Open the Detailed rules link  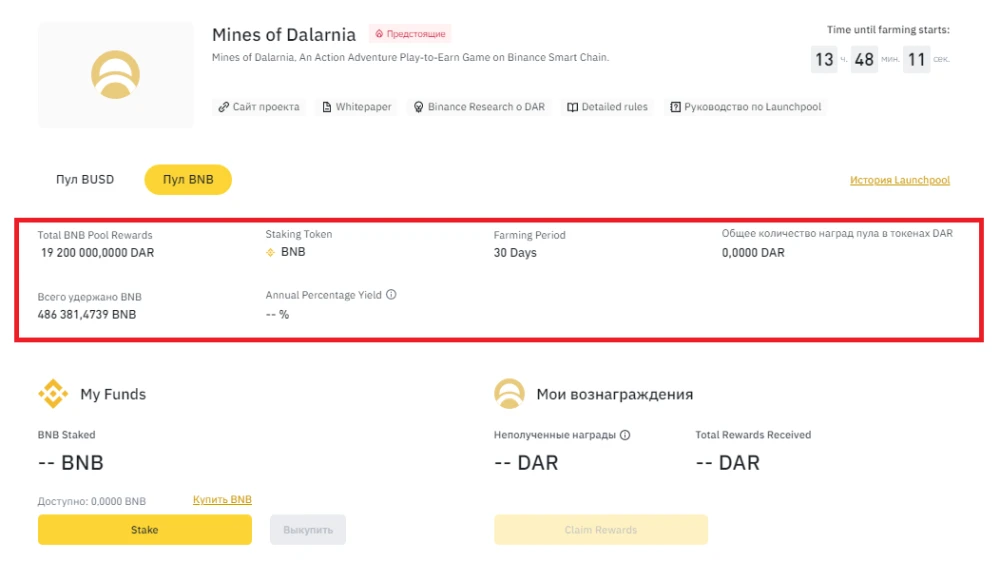(608, 107)
